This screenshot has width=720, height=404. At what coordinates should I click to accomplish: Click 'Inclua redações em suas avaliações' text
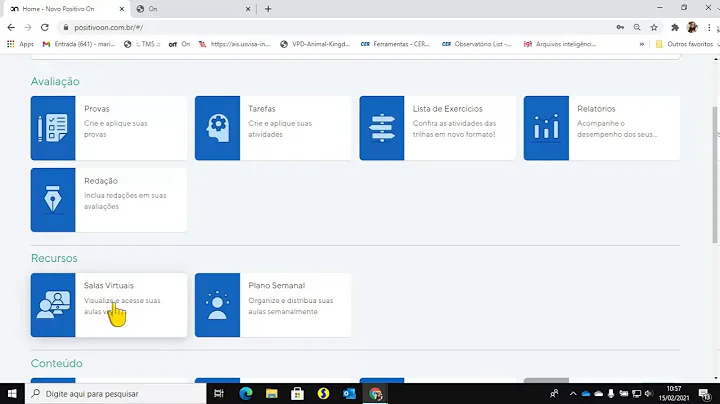point(125,201)
